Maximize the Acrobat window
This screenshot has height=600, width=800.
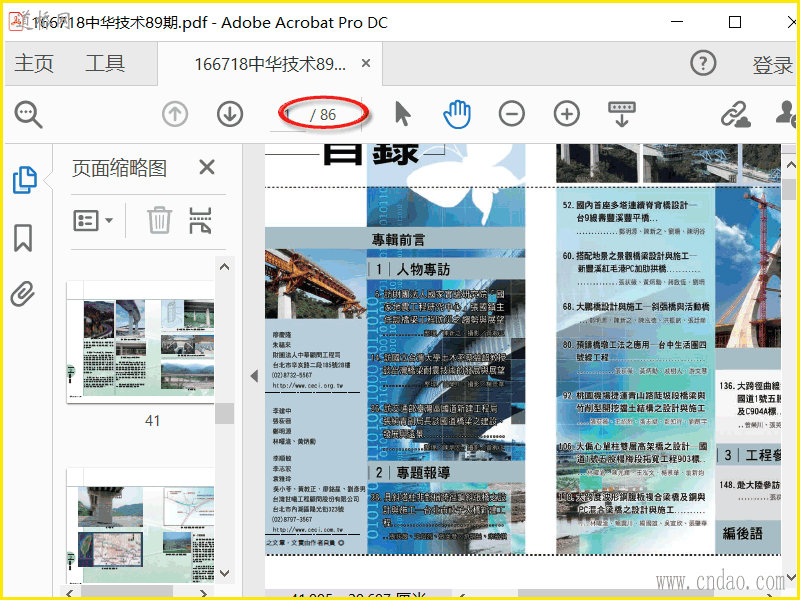coord(735,22)
